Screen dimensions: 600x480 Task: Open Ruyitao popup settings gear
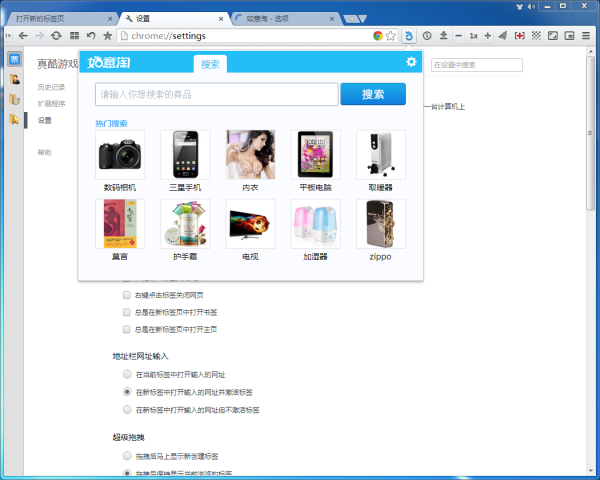click(411, 61)
